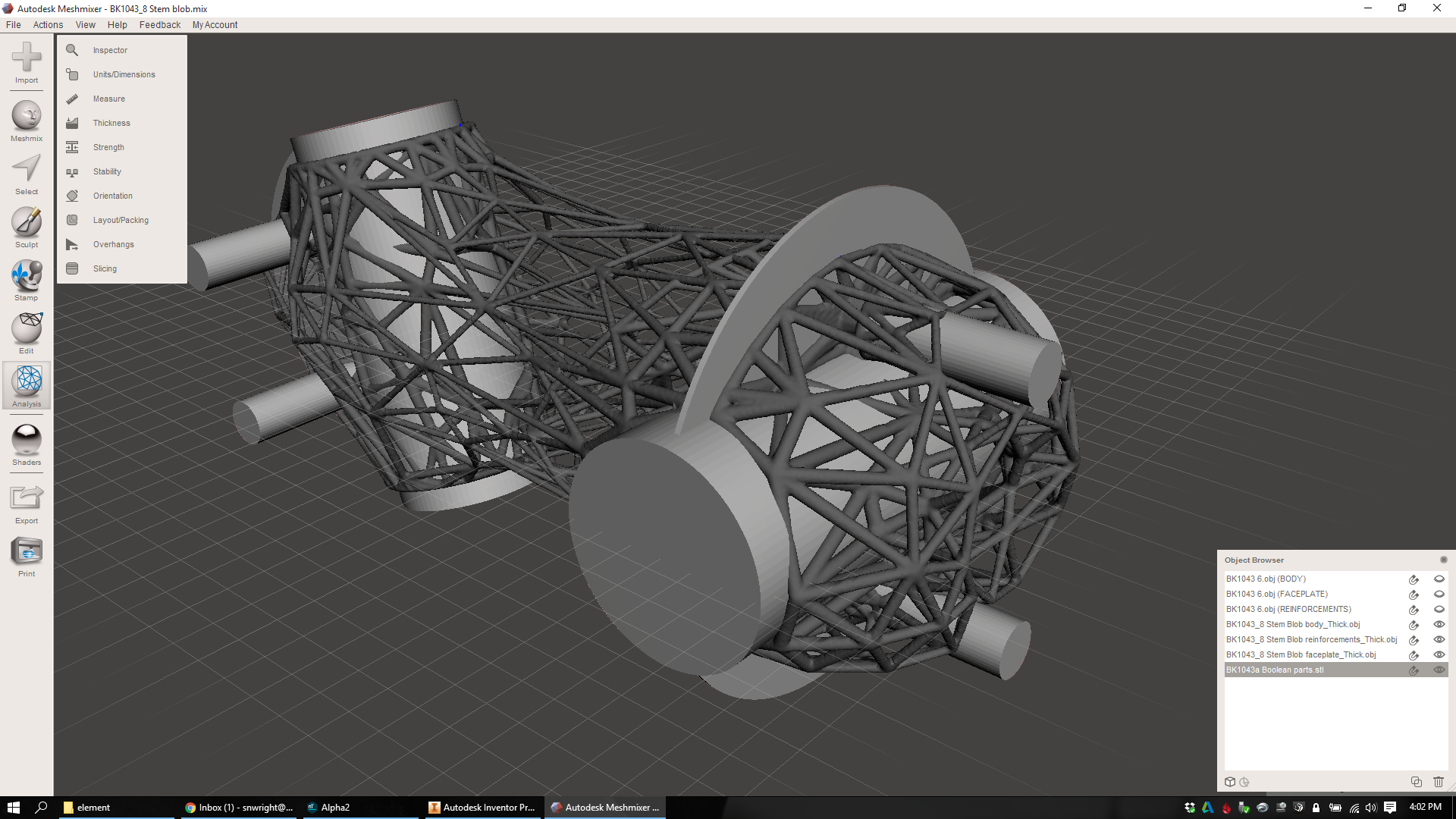Toggle snap target magnet for FACEPLATE object
Image resolution: width=1456 pixels, height=819 pixels.
coord(1414,595)
